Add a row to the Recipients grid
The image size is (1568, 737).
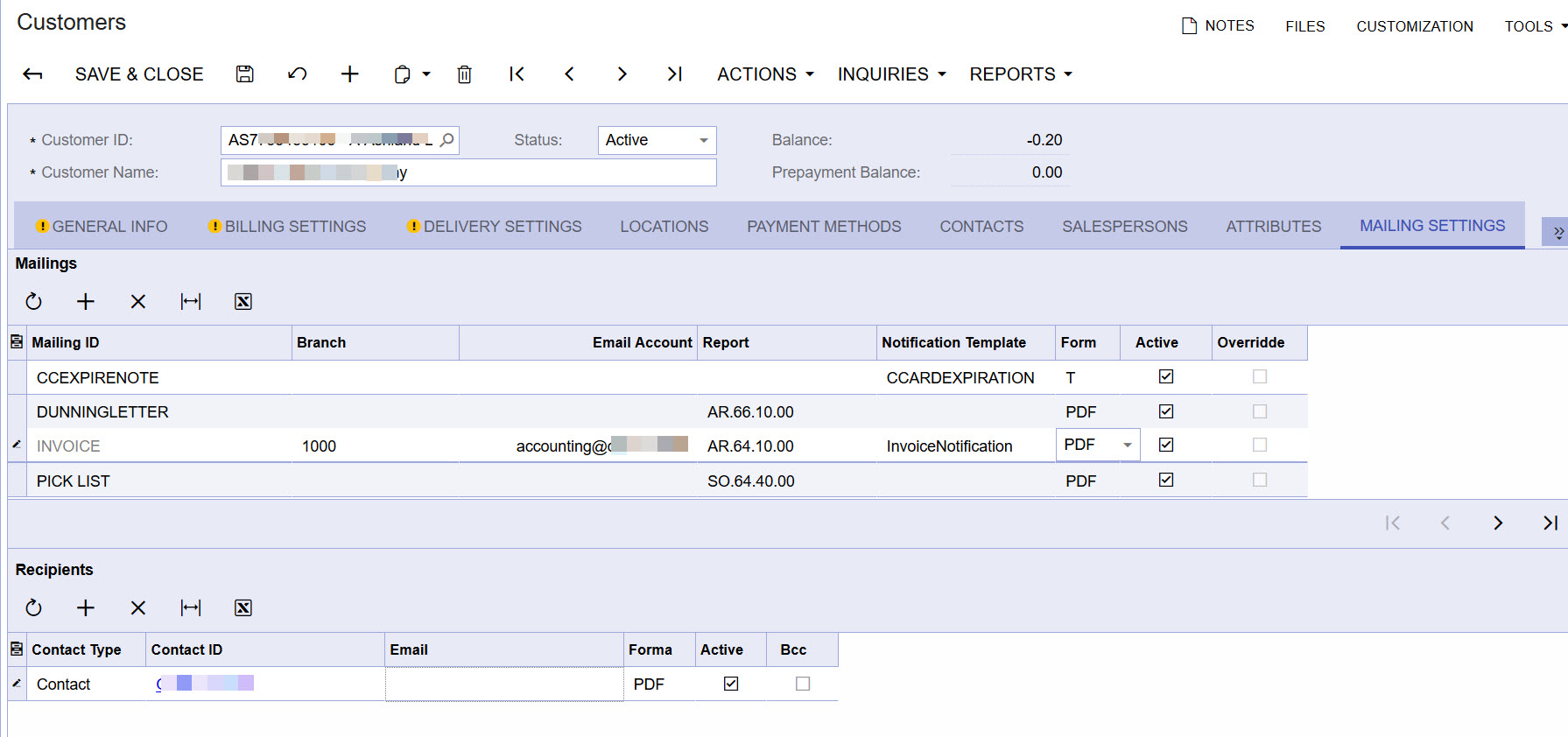point(86,608)
